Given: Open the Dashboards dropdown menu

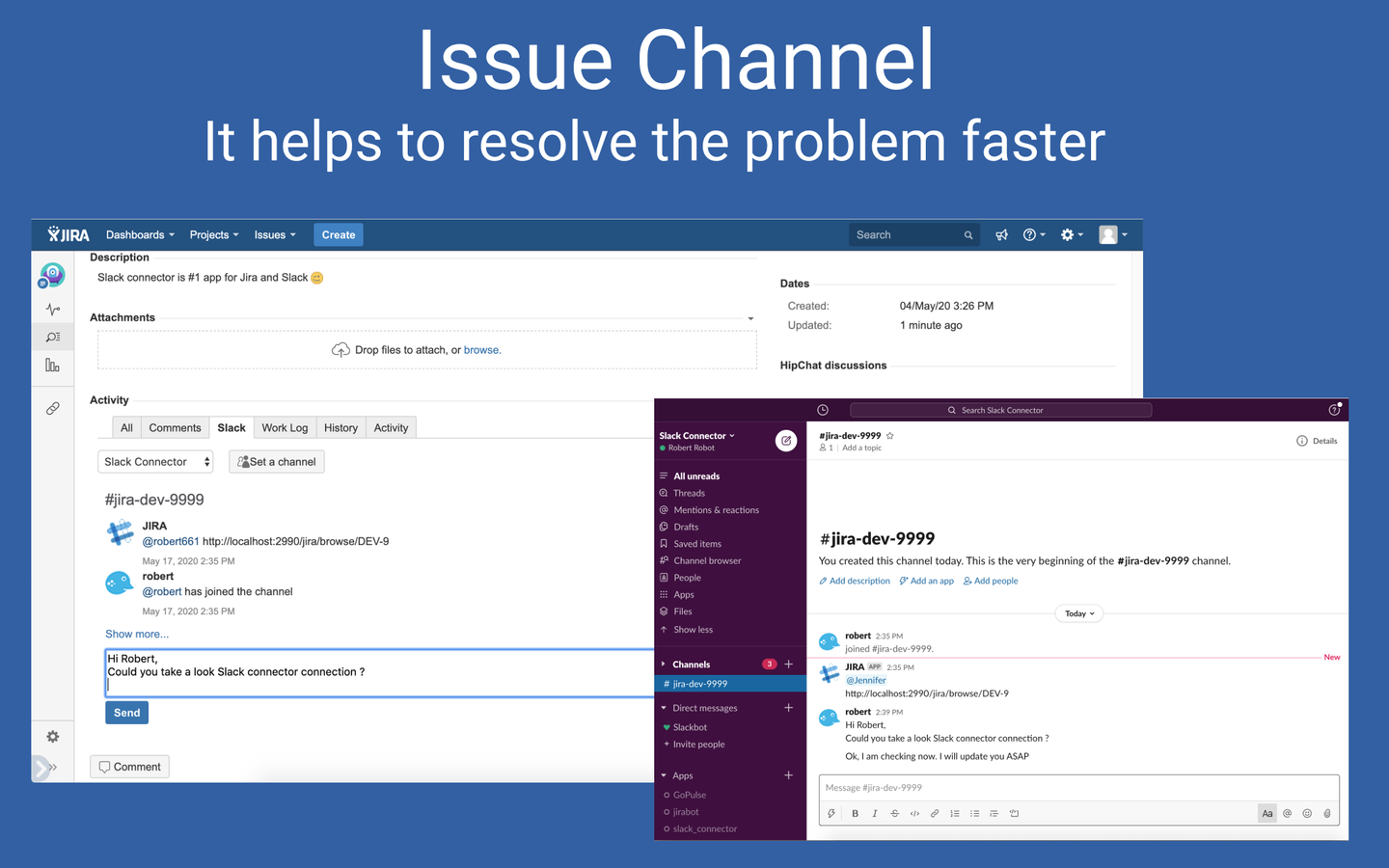Looking at the screenshot, I should [140, 234].
